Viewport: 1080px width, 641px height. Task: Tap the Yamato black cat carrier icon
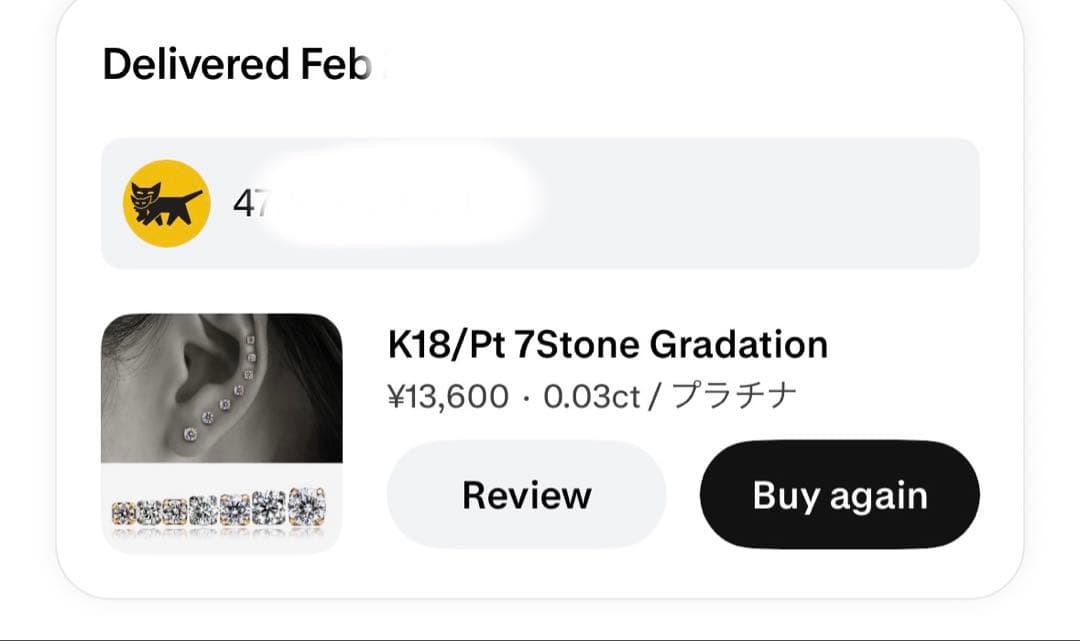click(166, 203)
